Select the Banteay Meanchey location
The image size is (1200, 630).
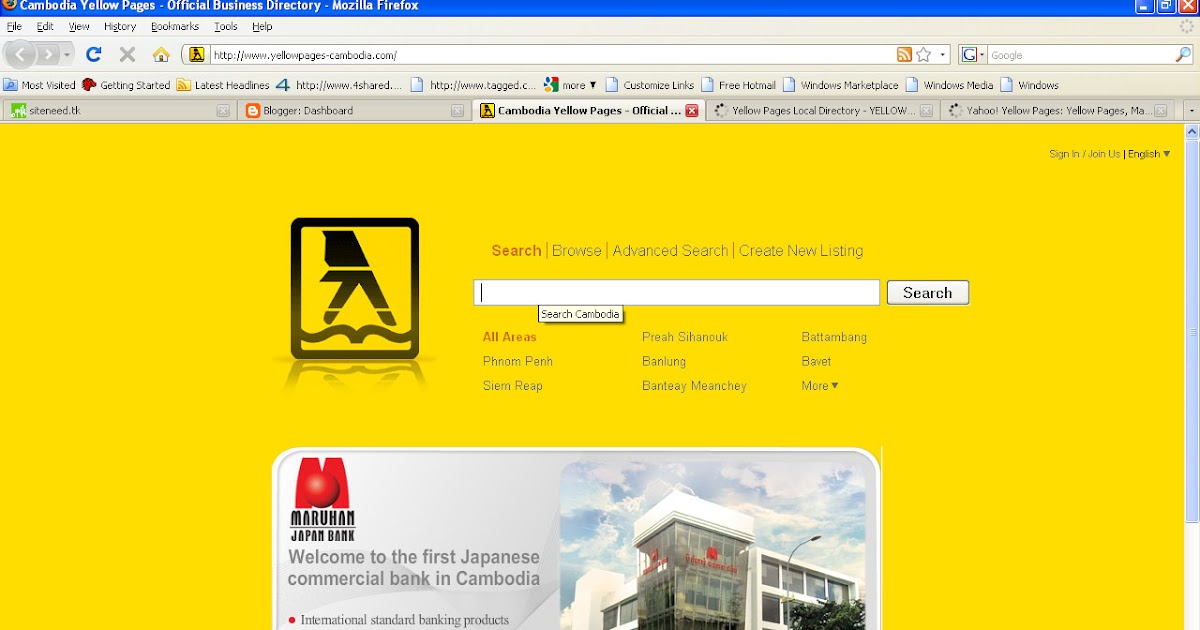694,386
